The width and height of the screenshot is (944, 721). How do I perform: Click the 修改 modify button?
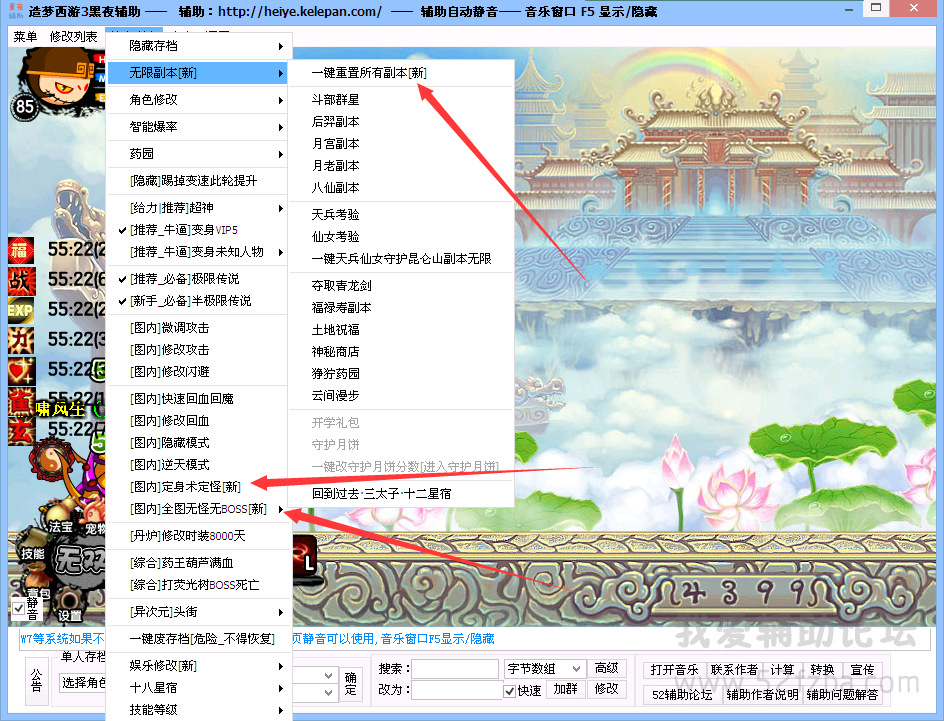606,689
